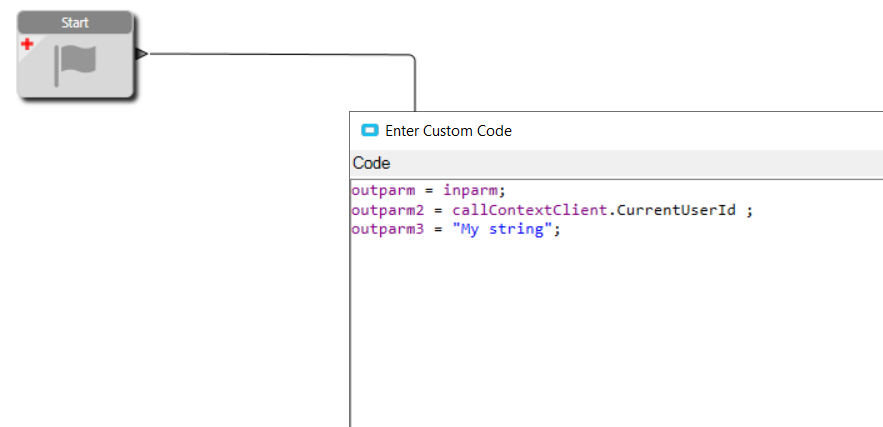
Task: Click the Start node output arrow connector
Action: pos(141,54)
